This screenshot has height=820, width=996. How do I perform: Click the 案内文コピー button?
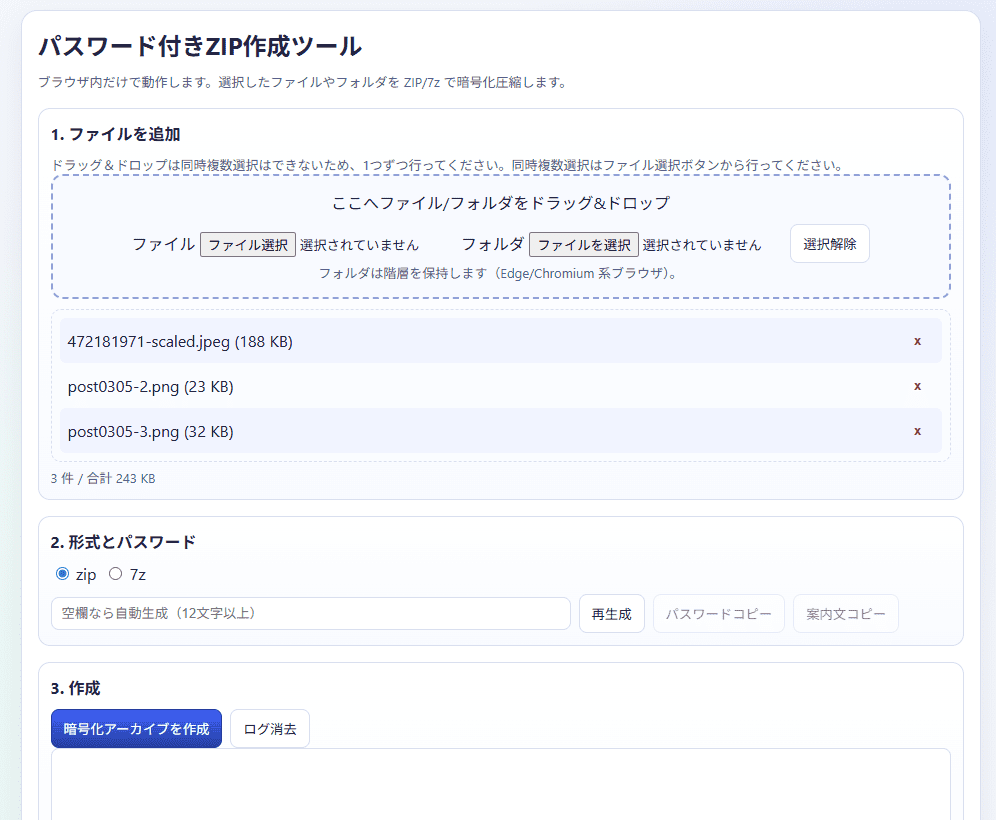tap(845, 614)
